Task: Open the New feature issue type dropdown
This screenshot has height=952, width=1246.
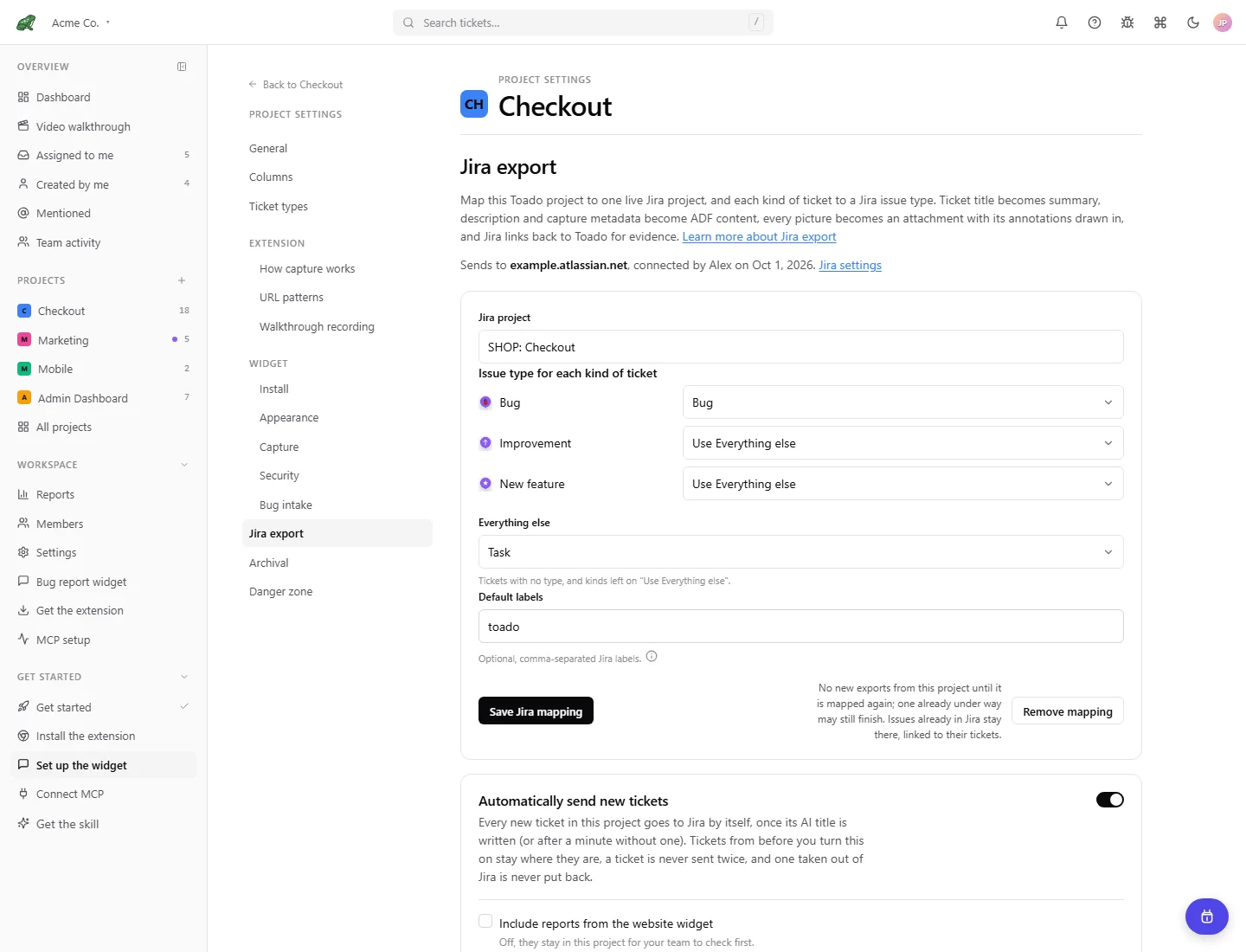Action: click(902, 484)
